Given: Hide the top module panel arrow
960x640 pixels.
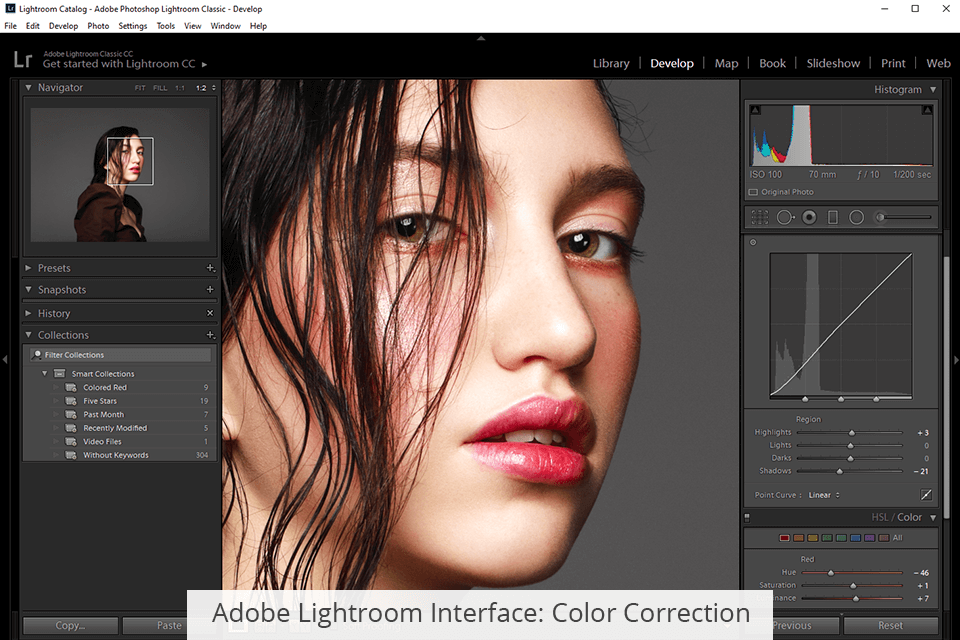Looking at the screenshot, I should click(x=481, y=38).
